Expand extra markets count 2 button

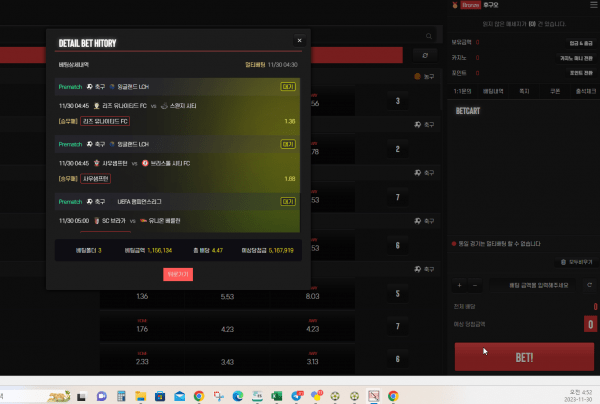pyautogui.click(x=398, y=149)
